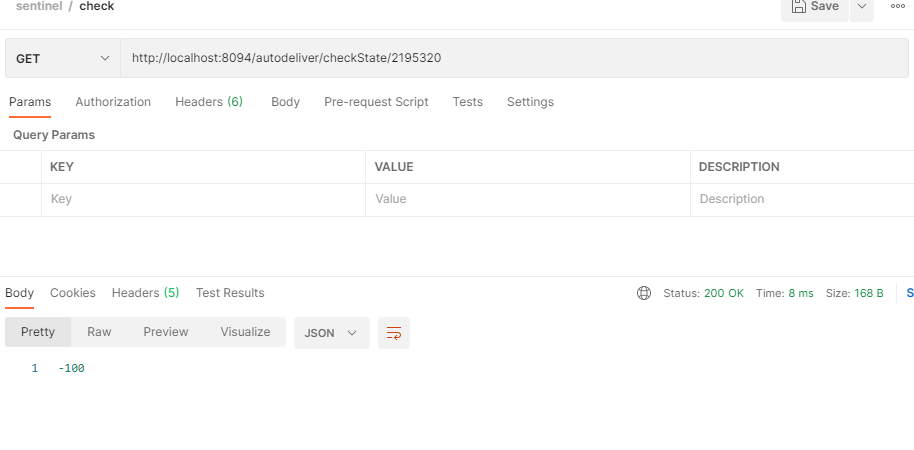Open the Save options dropdown arrow

[x=862, y=7]
